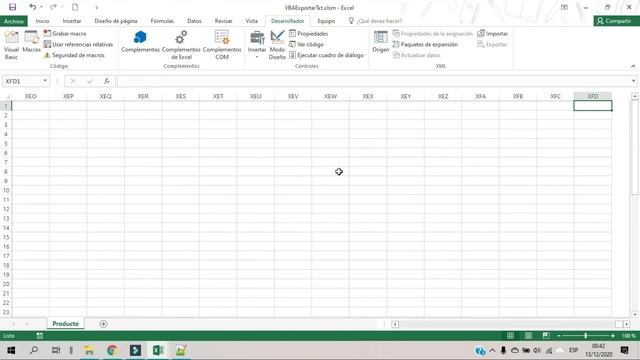This screenshot has height=360, width=640.
Task: Select all cells with corner button
Action: point(6,96)
